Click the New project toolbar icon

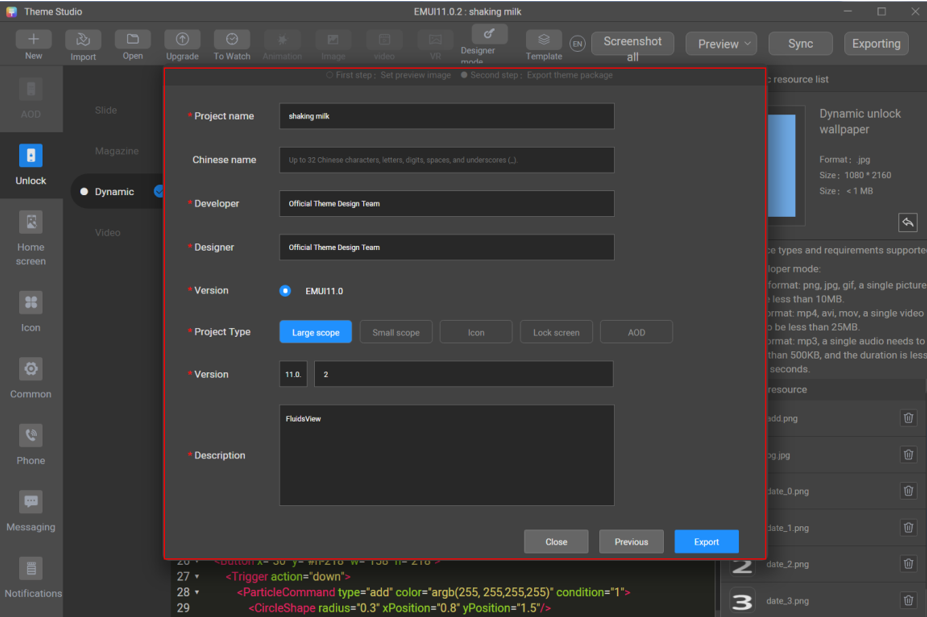(33, 40)
